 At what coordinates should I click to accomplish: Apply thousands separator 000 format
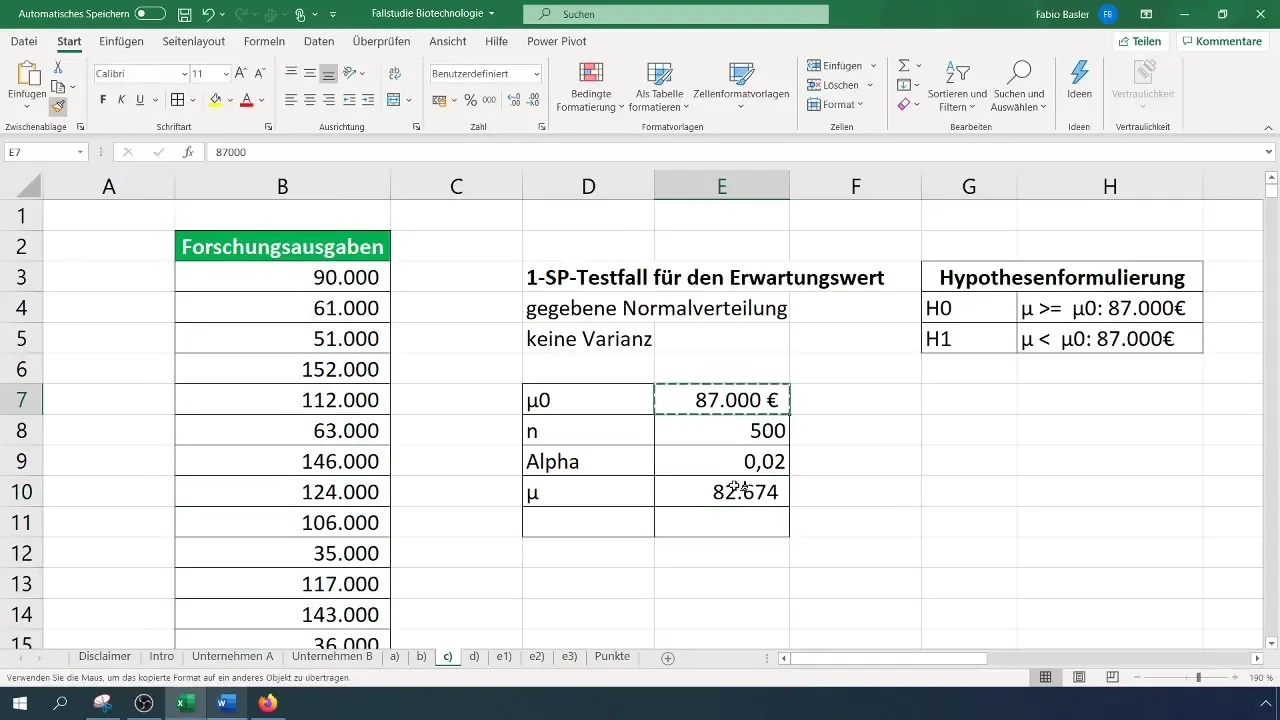point(489,100)
